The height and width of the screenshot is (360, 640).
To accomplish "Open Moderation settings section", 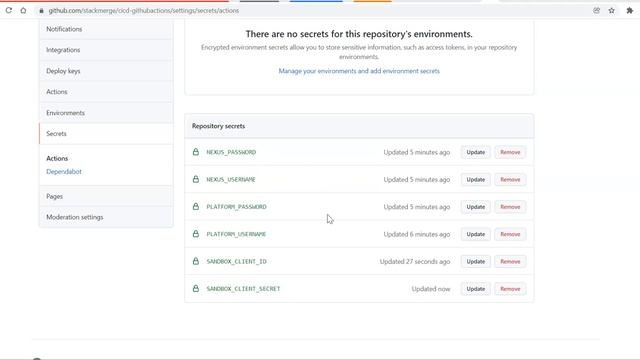I will point(106,217).
